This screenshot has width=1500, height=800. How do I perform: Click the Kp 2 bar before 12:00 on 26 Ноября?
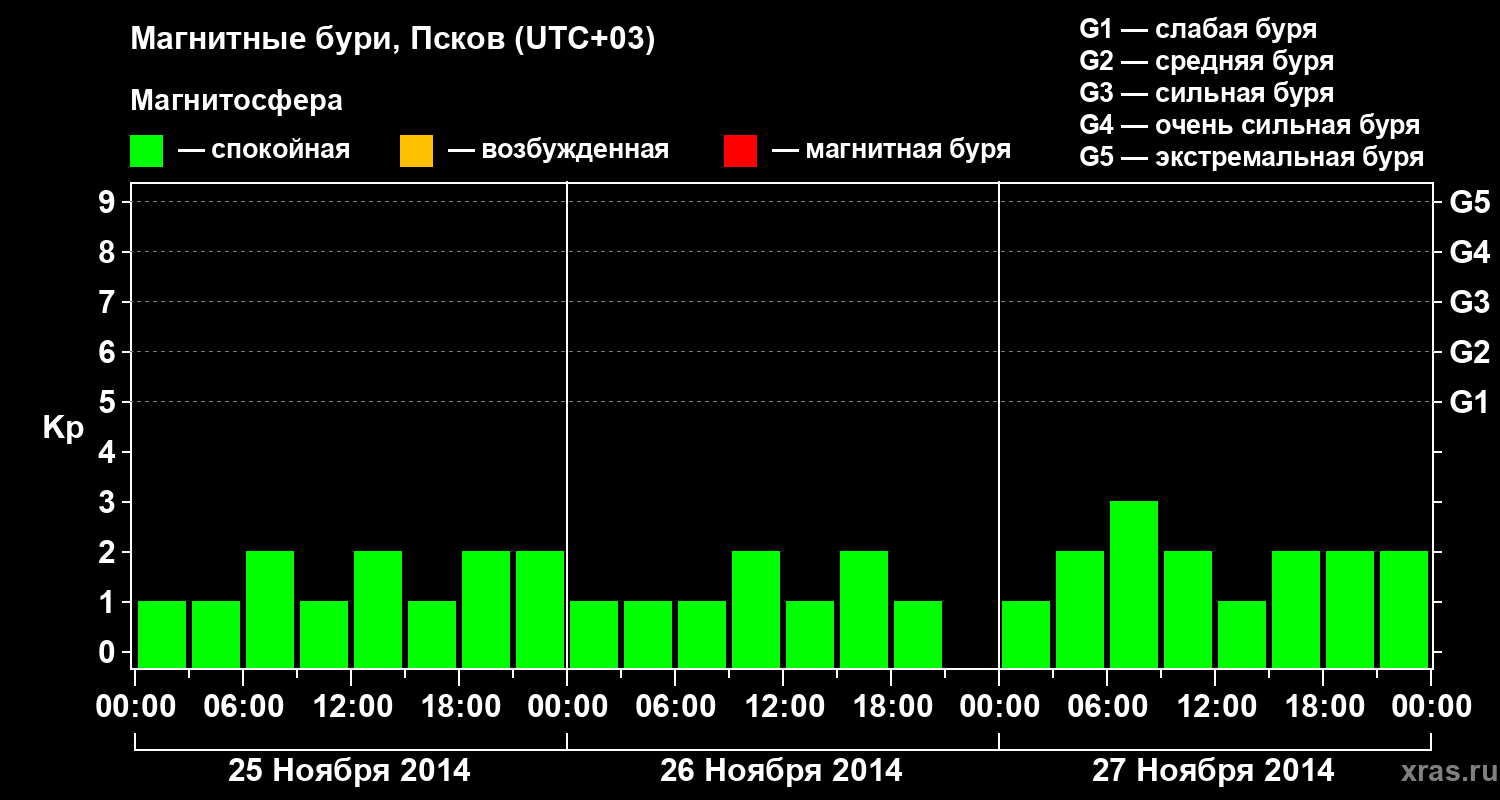(x=756, y=609)
